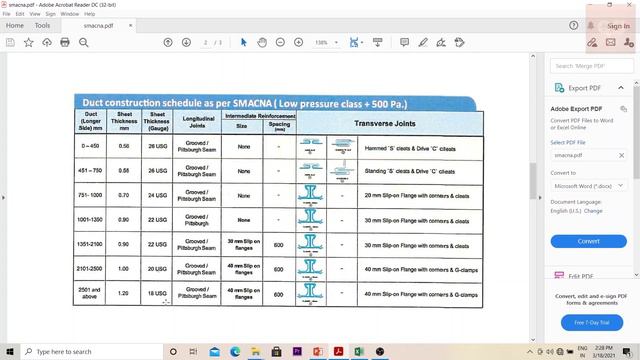Go to the next page
640x360 pixels.
pyautogui.click(x=186, y=42)
